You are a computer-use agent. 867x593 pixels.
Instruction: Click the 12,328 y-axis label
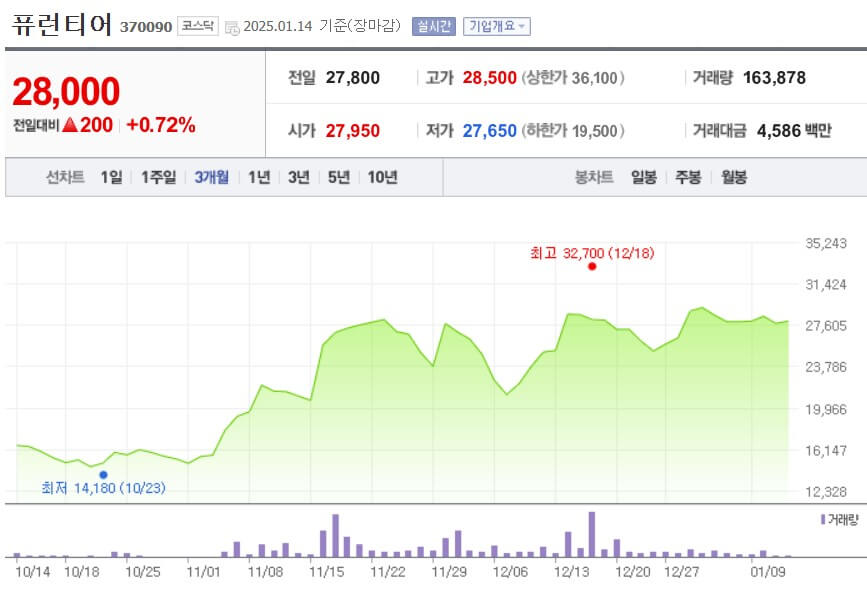coord(826,492)
